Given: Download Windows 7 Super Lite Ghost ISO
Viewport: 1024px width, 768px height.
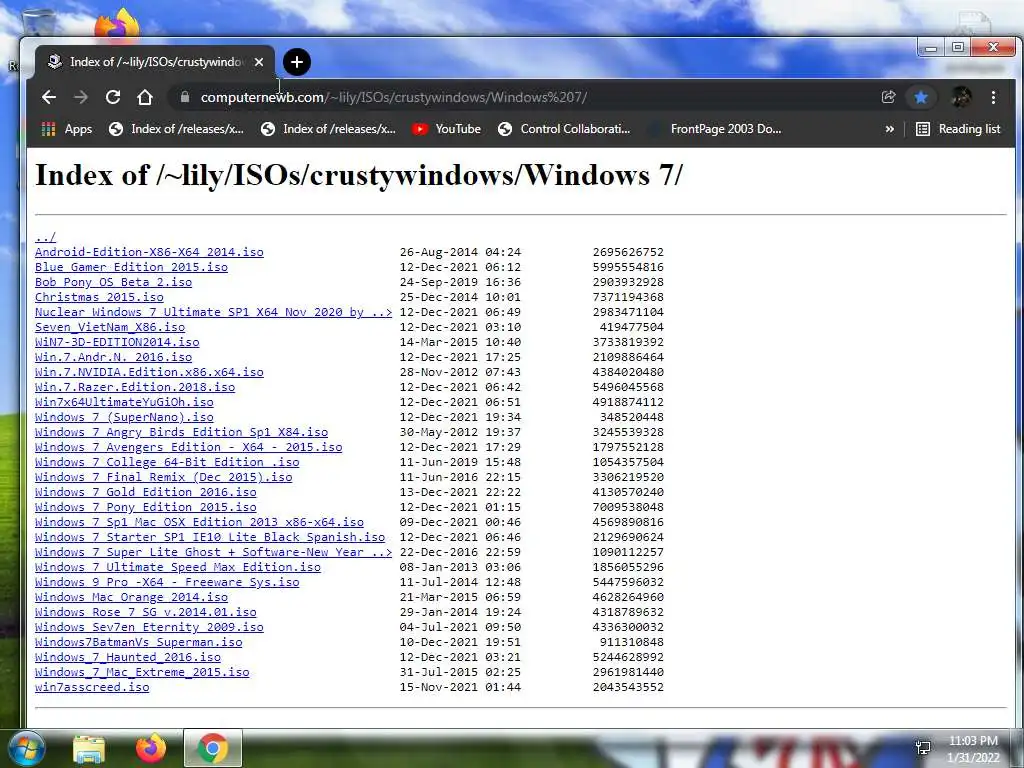Looking at the screenshot, I should click(214, 552).
